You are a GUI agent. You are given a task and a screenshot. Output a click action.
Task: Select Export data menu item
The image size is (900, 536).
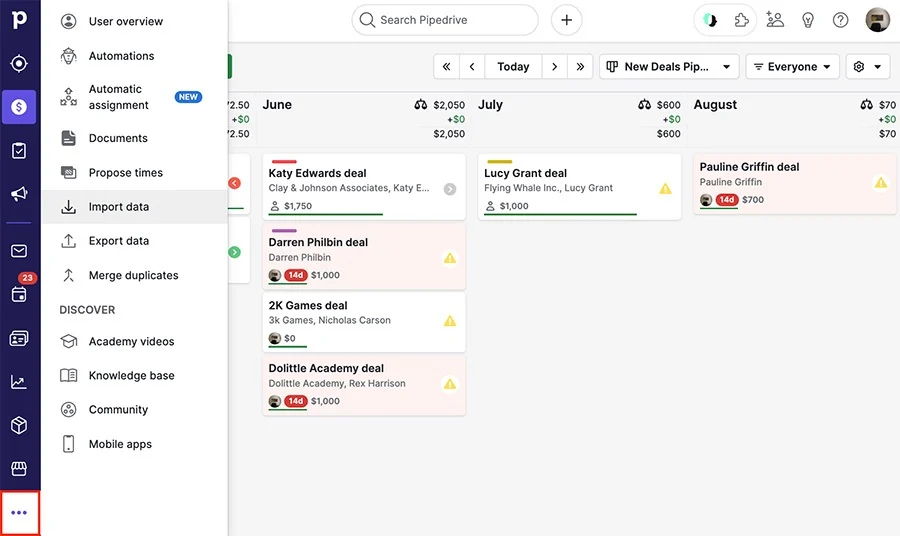pyautogui.click(x=135, y=241)
